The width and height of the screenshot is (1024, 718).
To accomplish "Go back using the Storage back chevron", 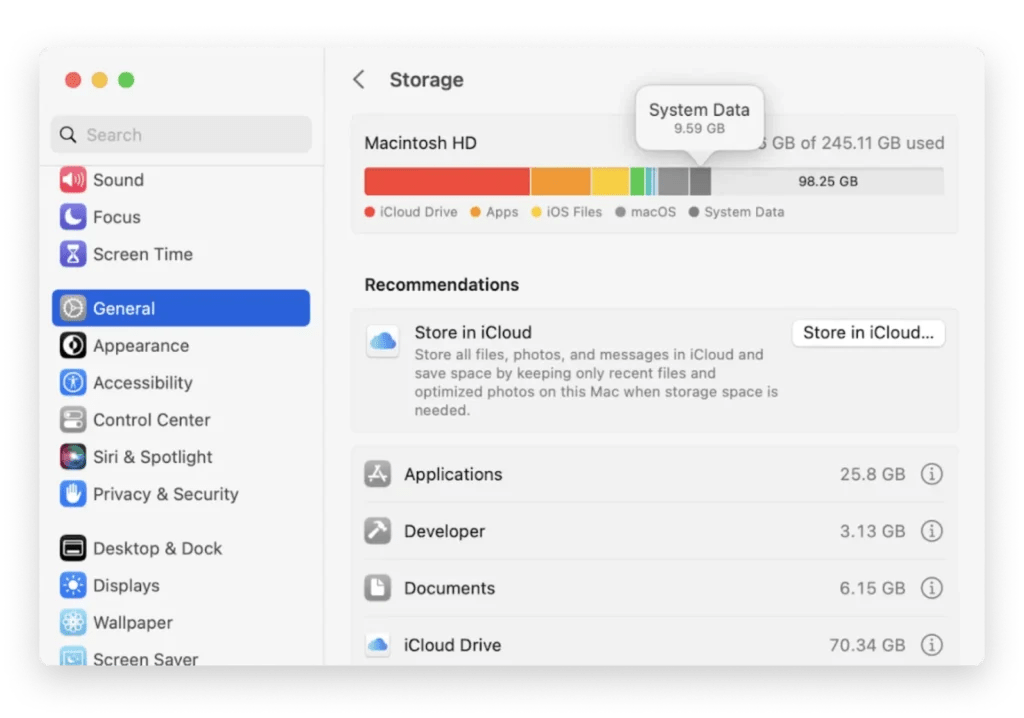I will [x=358, y=79].
